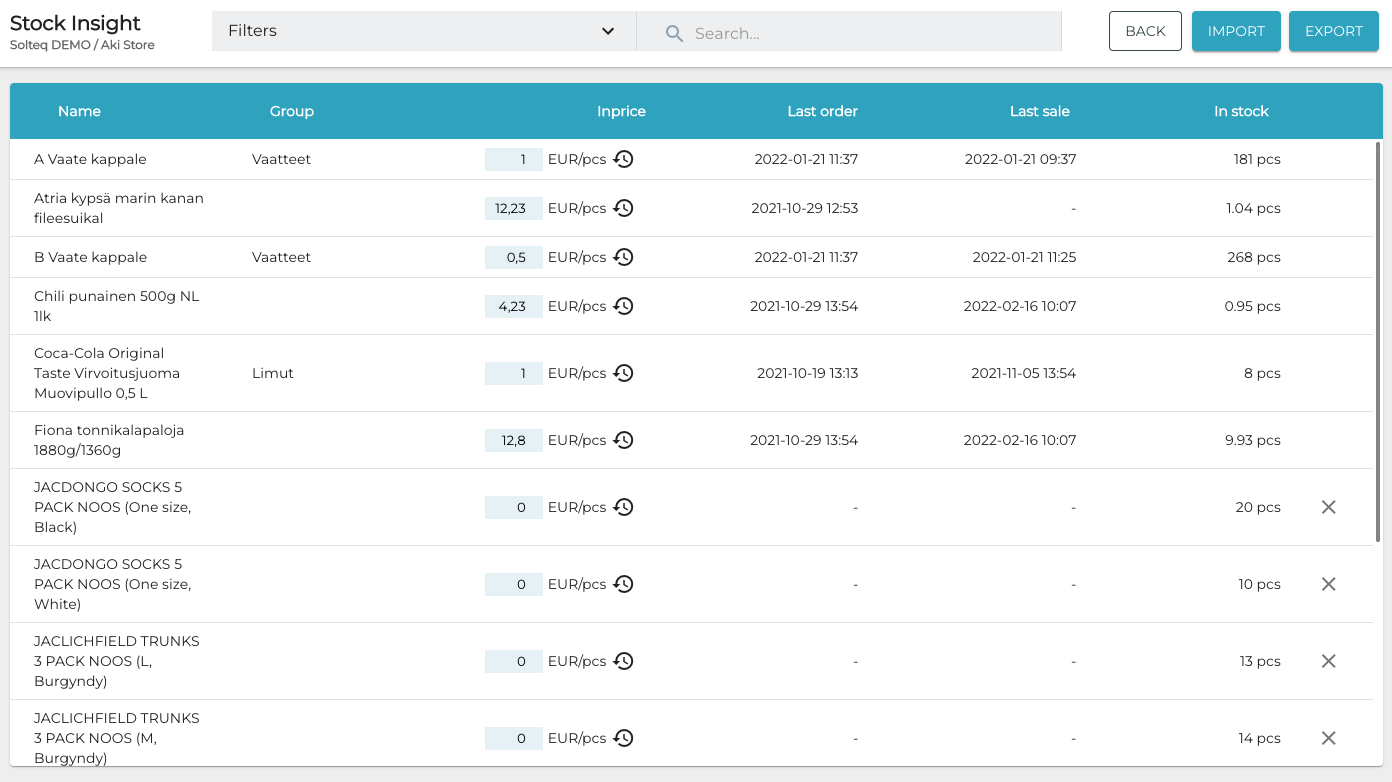
Task: Remove JACDONGO SOCKS White row with X
Action: [x=1328, y=584]
